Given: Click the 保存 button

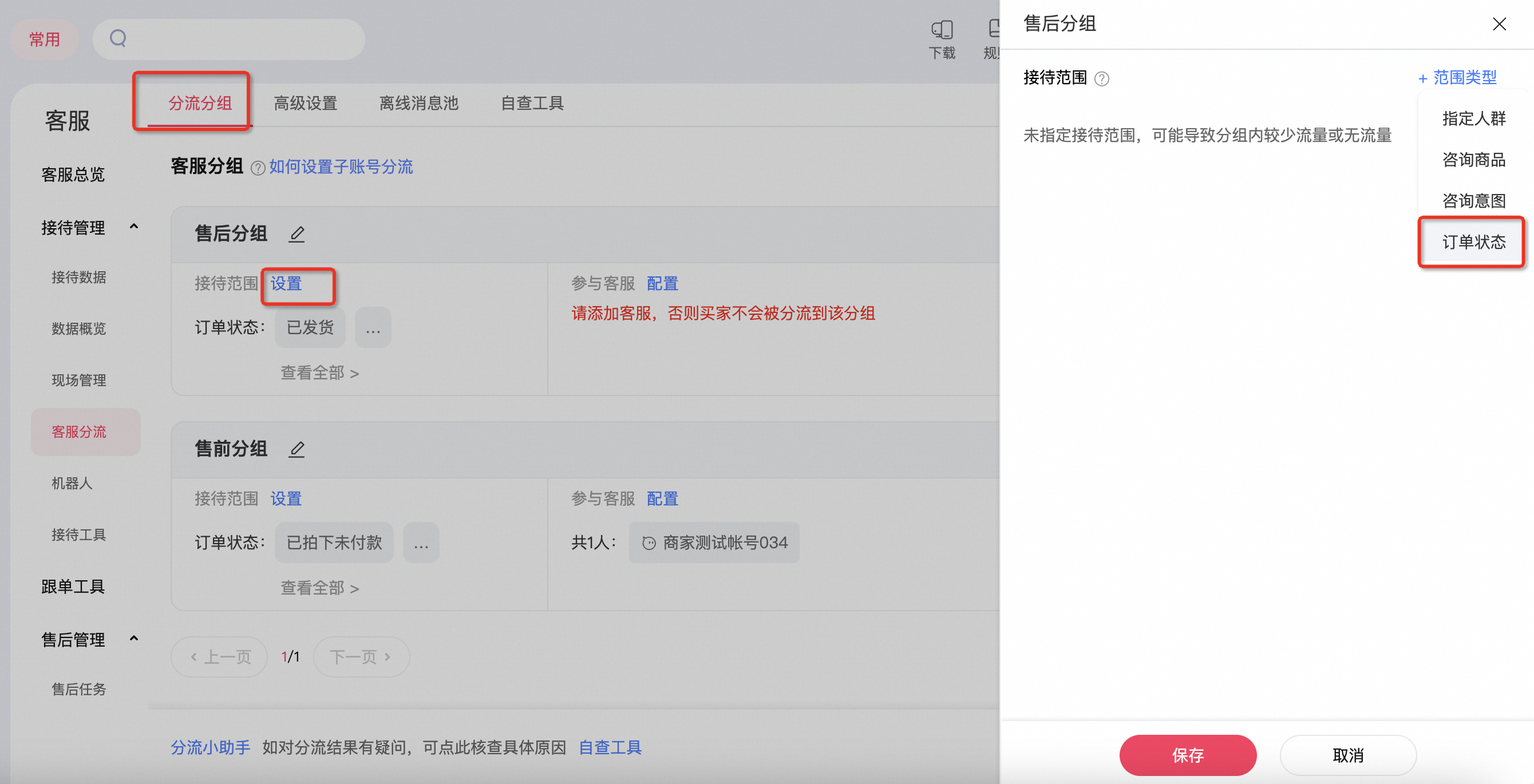Looking at the screenshot, I should 1188,755.
